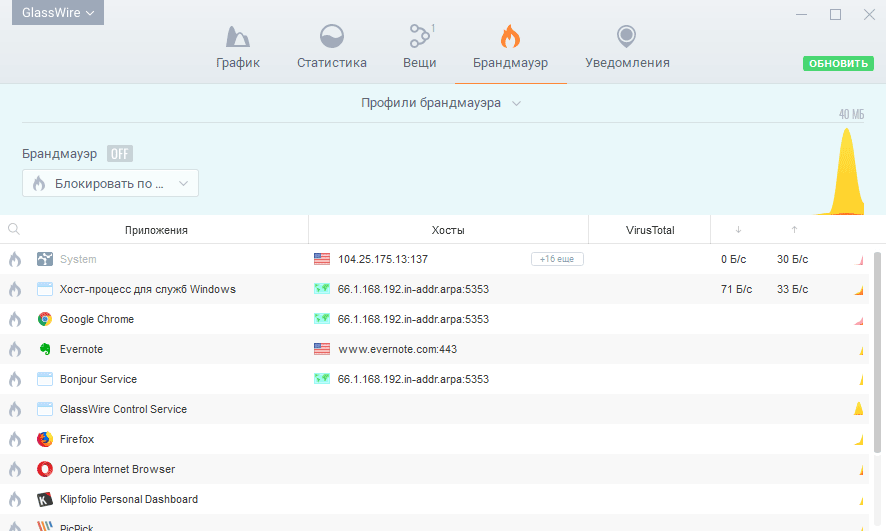
Task: Toggle flame for Opera Internet Browser
Action: pyautogui.click(x=15, y=469)
